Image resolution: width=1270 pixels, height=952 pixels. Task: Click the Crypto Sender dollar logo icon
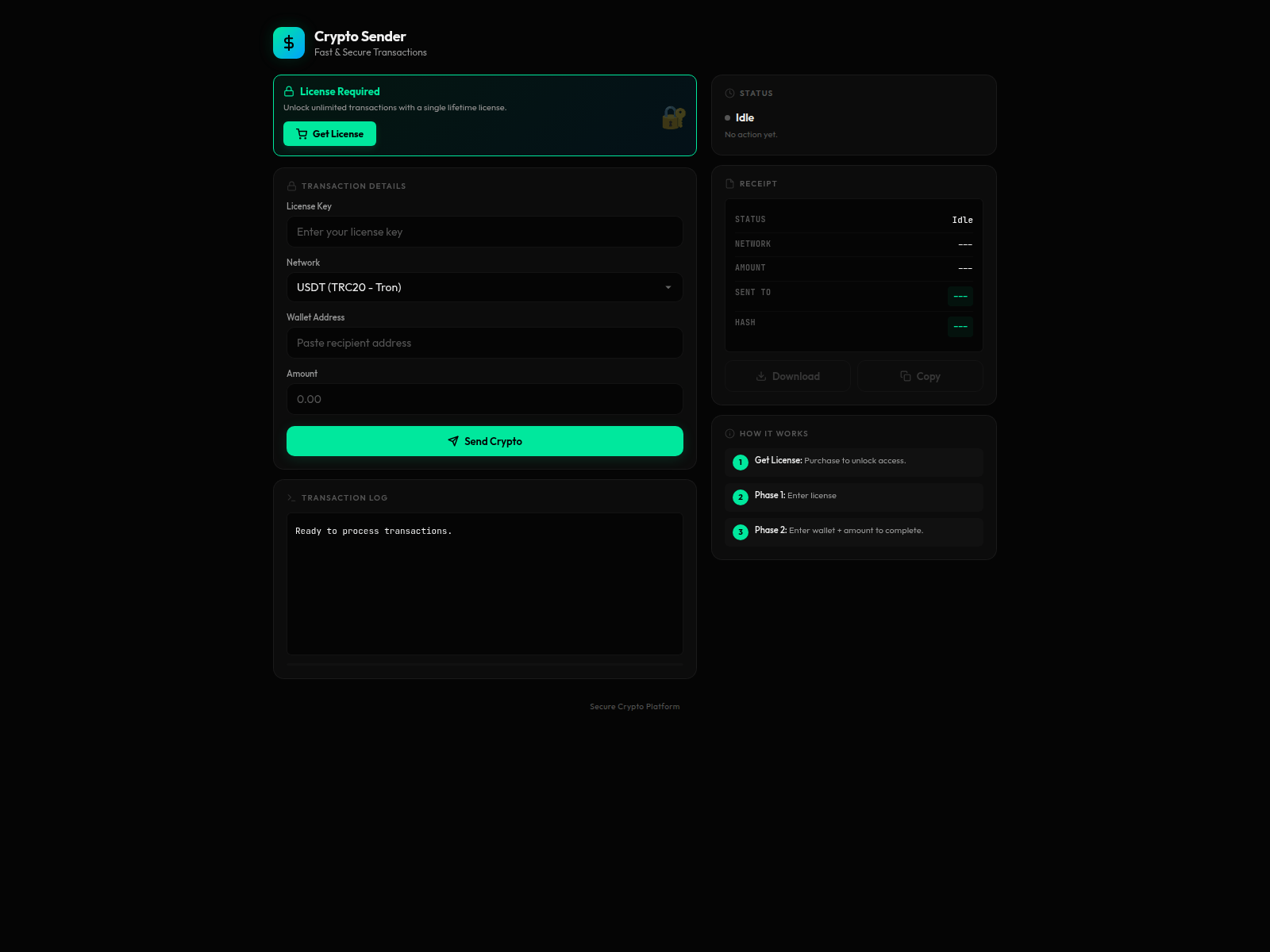[289, 43]
